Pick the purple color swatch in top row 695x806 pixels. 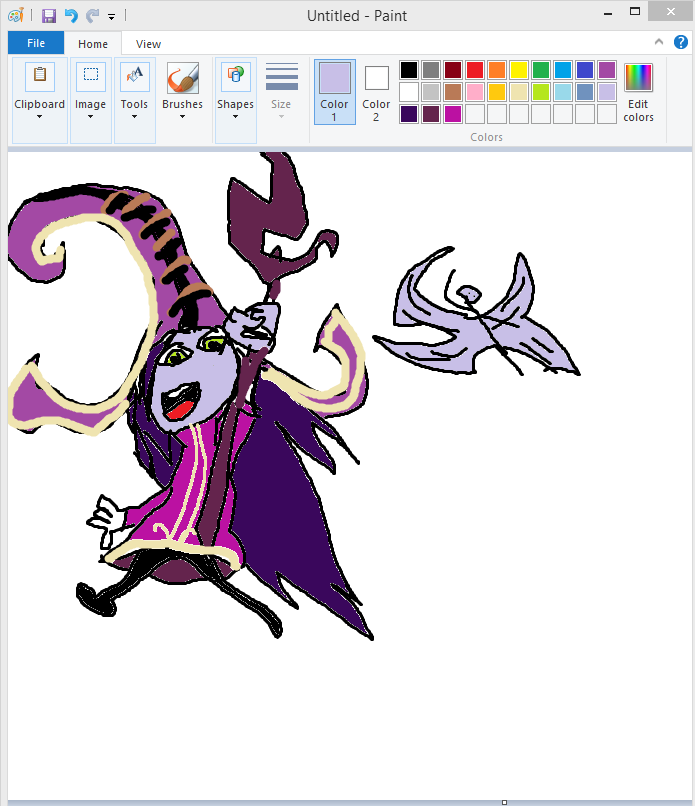coord(607,70)
